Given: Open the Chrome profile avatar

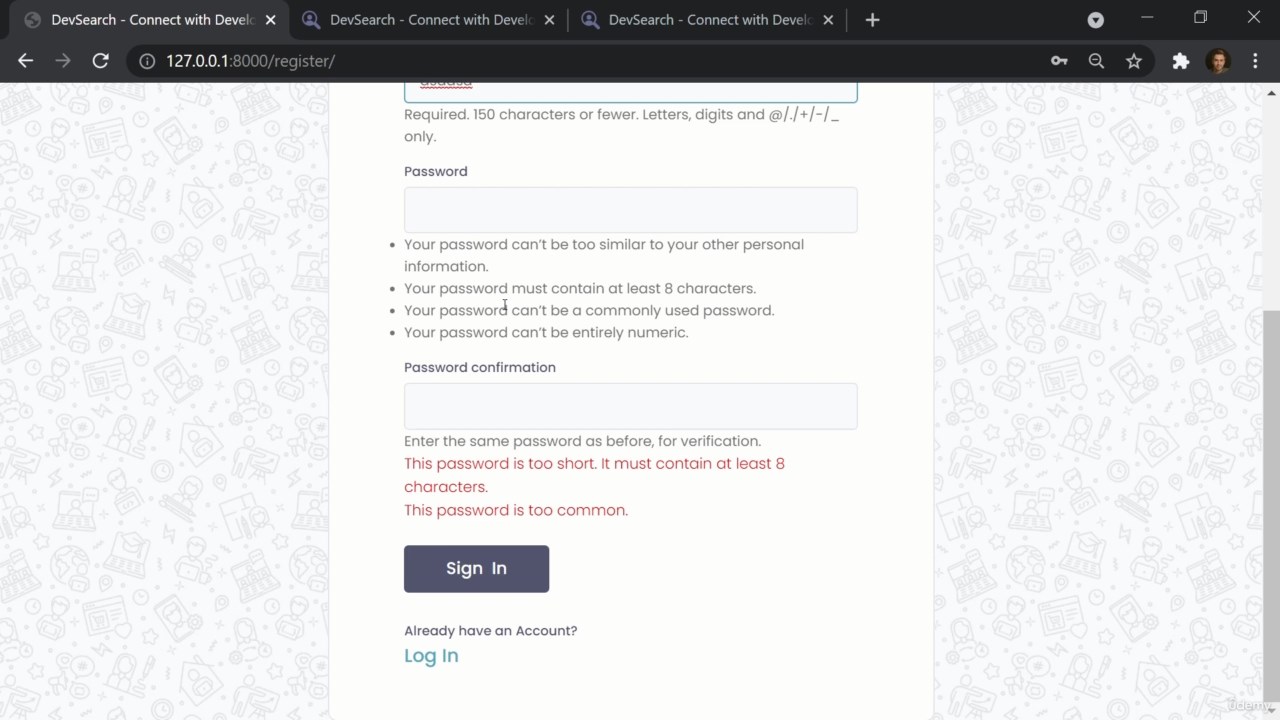Looking at the screenshot, I should click(x=1218, y=61).
